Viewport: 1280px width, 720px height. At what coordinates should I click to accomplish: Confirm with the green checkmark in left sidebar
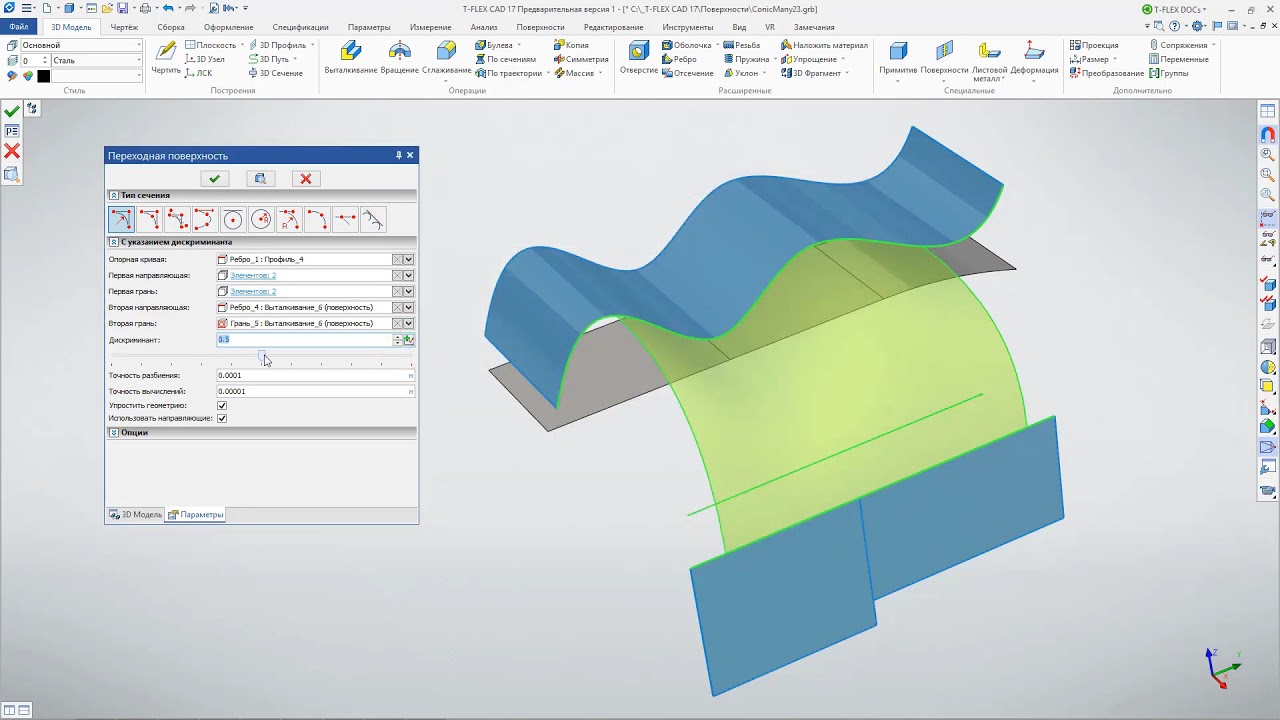pos(12,111)
